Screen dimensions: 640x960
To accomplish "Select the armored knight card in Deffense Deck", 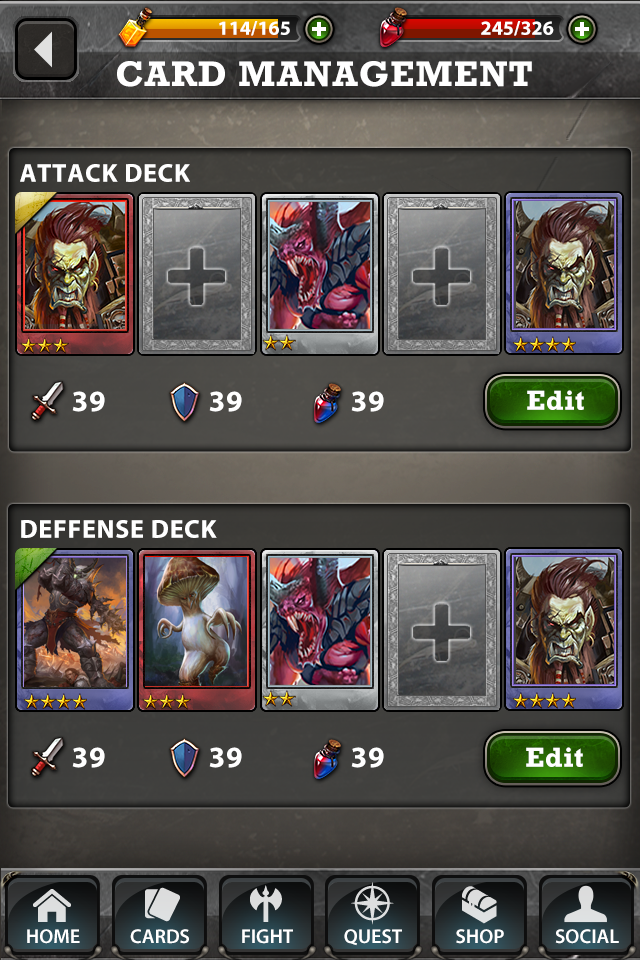I will click(x=75, y=630).
